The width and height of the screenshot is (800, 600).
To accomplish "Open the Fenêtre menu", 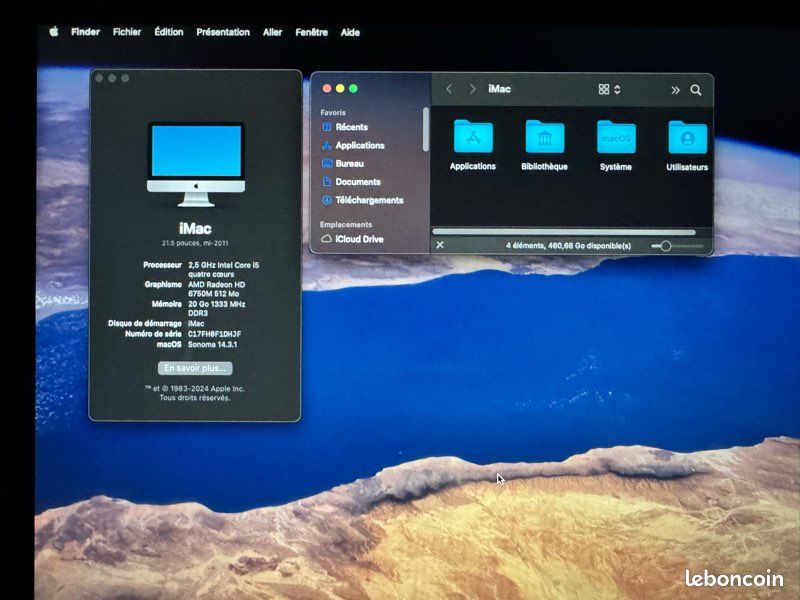I will point(311,32).
